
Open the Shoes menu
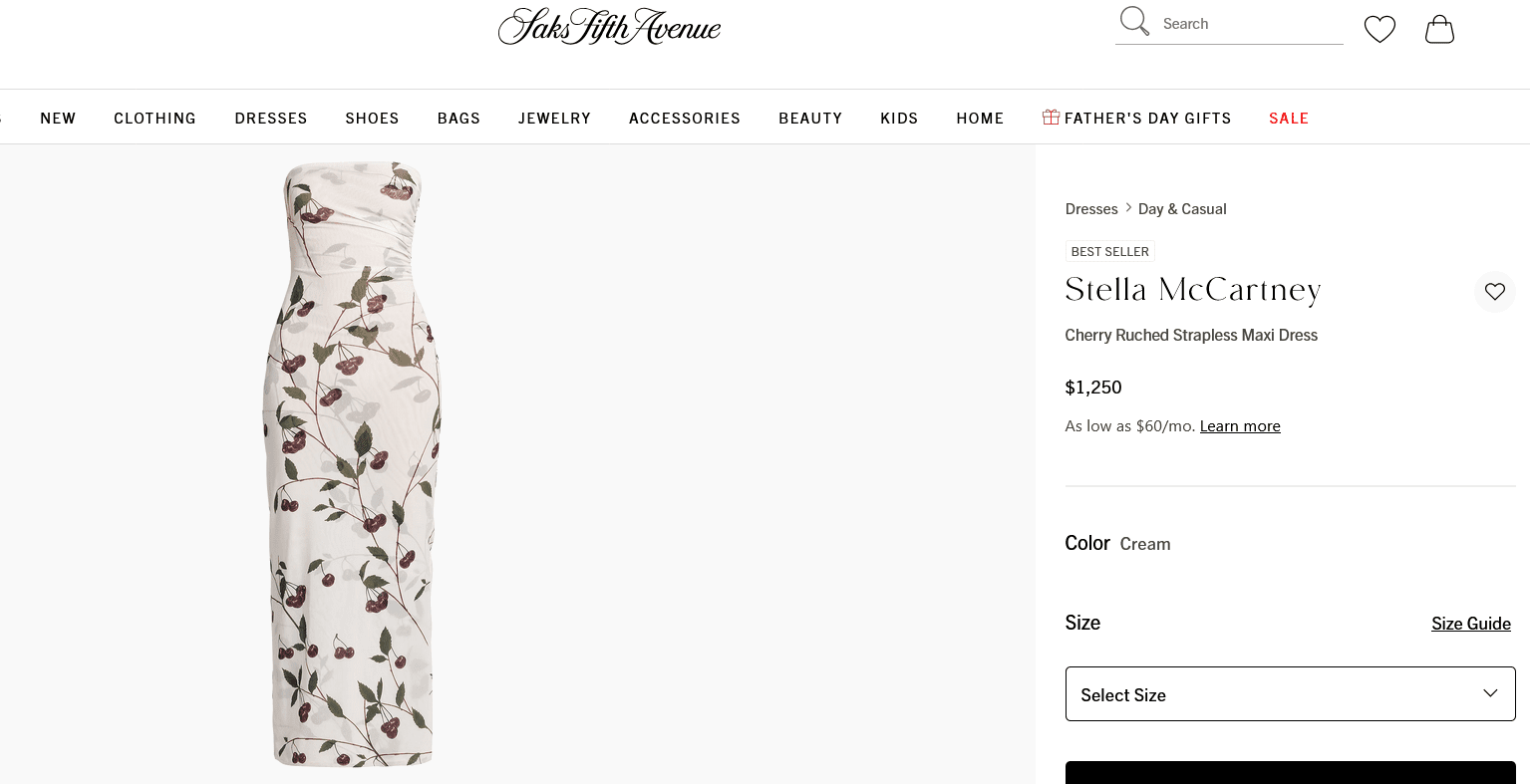click(x=372, y=119)
